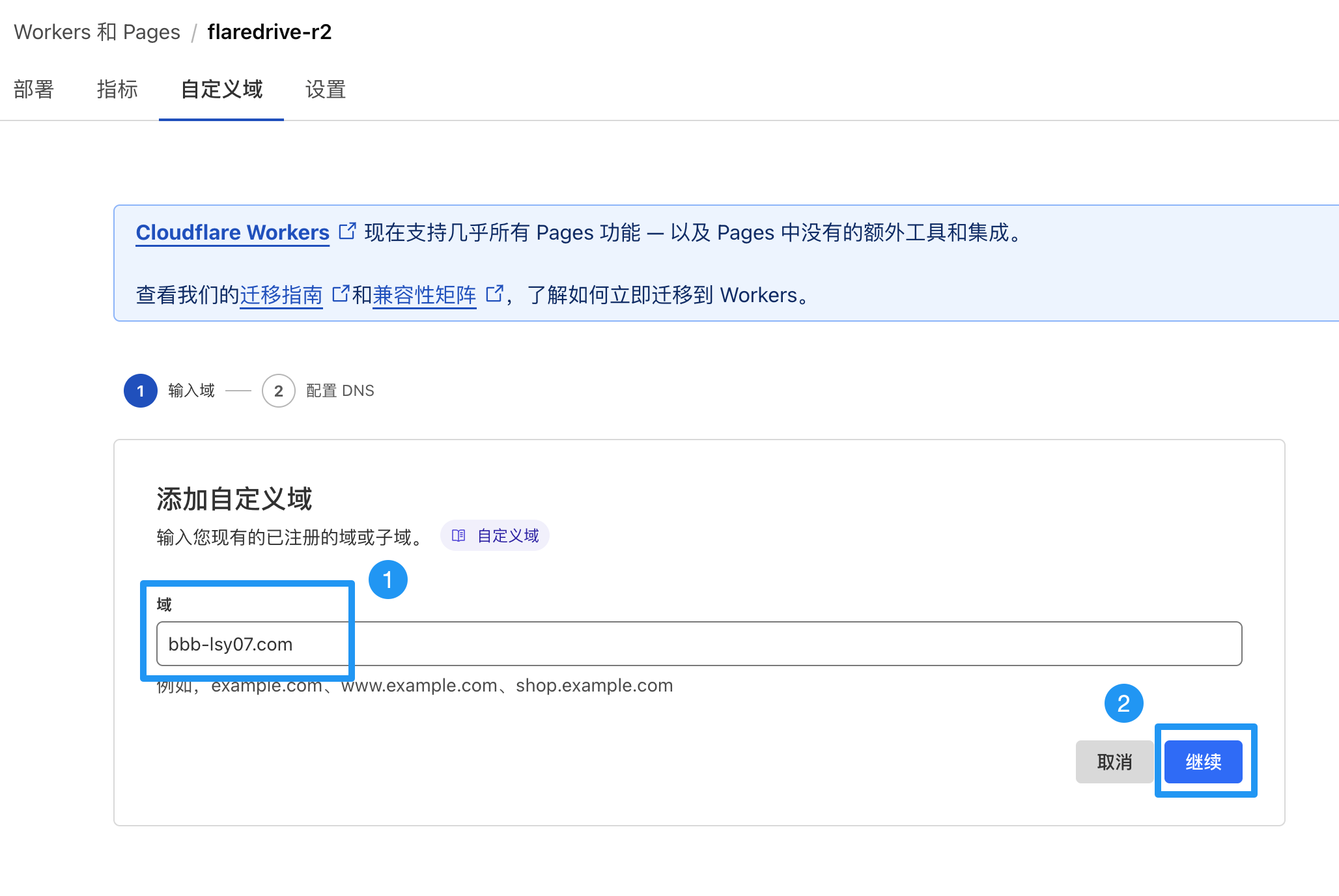Switch to the 部署 tab
The width and height of the screenshot is (1339, 896).
pyautogui.click(x=34, y=89)
